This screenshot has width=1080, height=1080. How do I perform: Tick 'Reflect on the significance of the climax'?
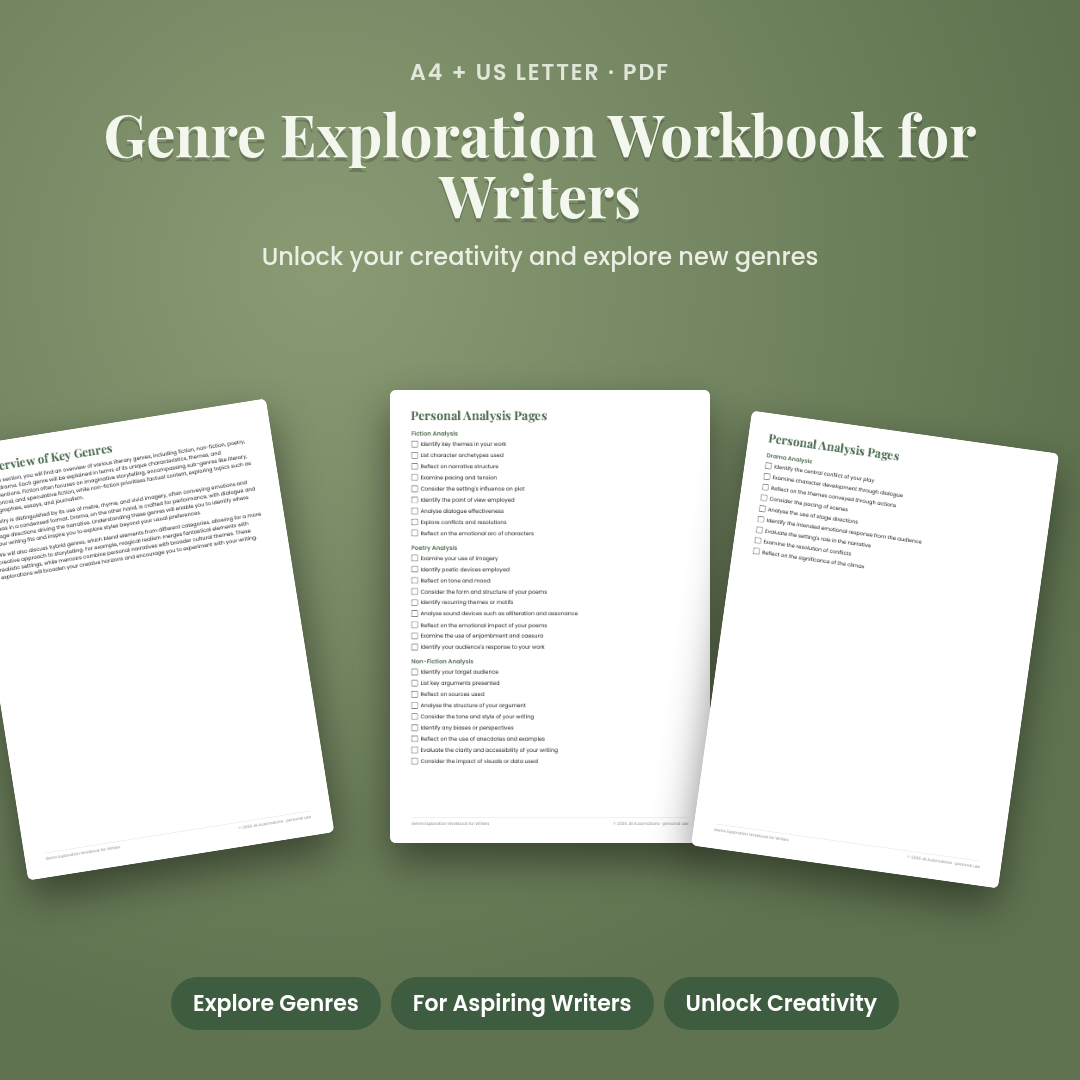pos(756,551)
